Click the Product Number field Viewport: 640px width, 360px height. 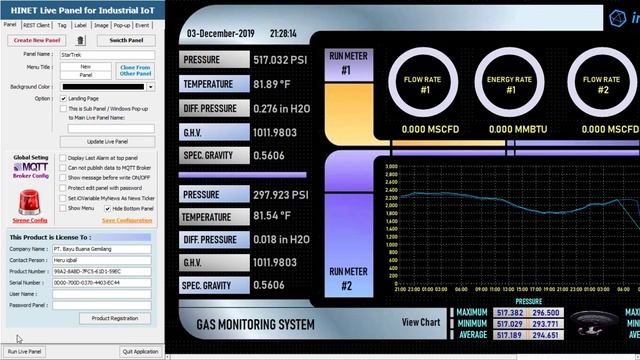[x=102, y=271]
